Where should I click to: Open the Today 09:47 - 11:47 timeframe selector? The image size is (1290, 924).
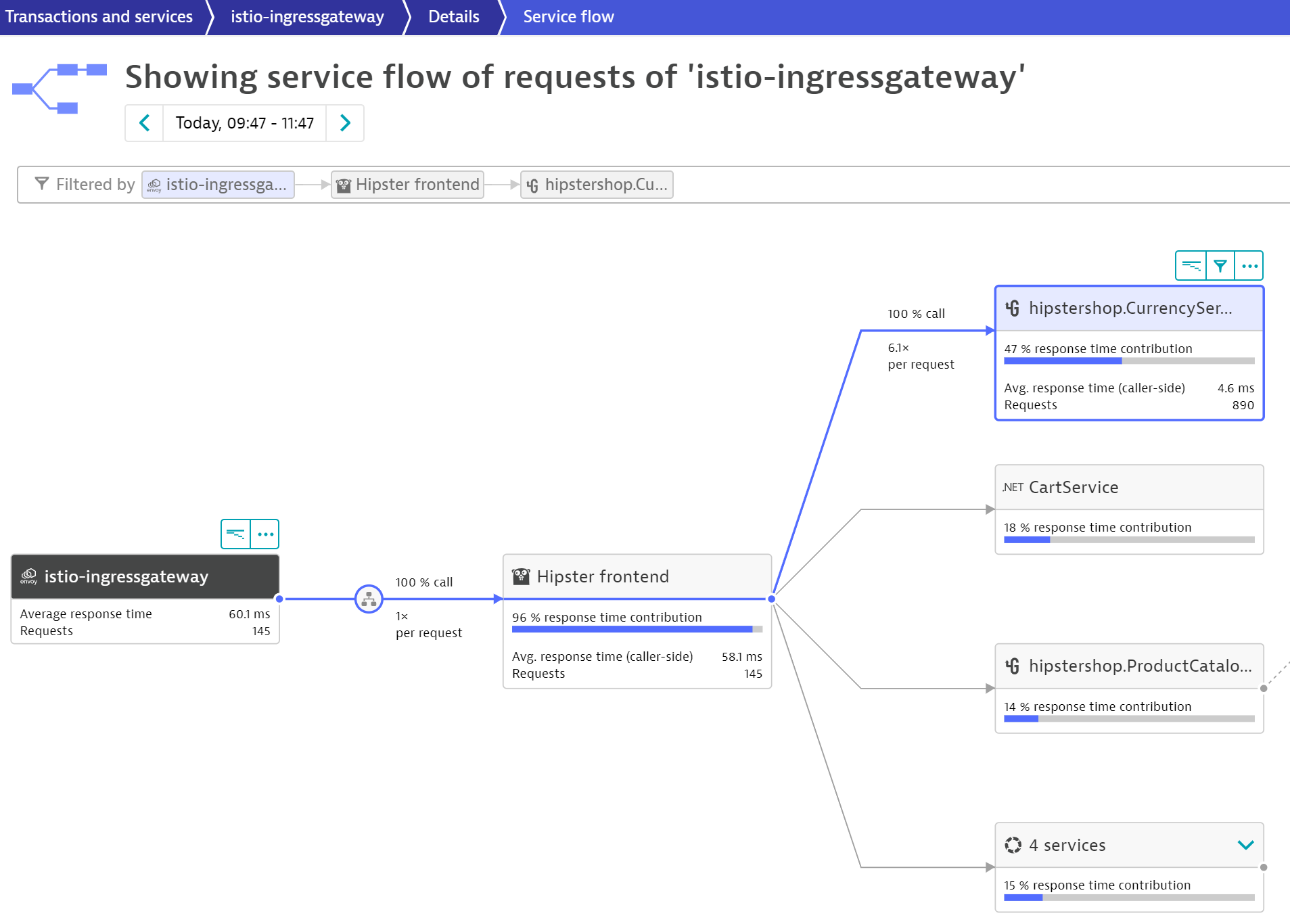tap(244, 123)
